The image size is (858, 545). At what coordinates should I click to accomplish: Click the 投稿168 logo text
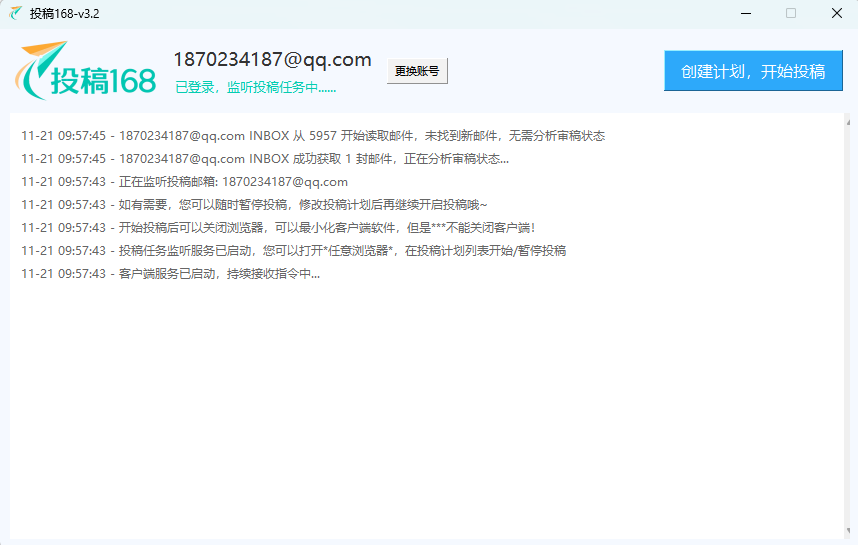tap(103, 82)
